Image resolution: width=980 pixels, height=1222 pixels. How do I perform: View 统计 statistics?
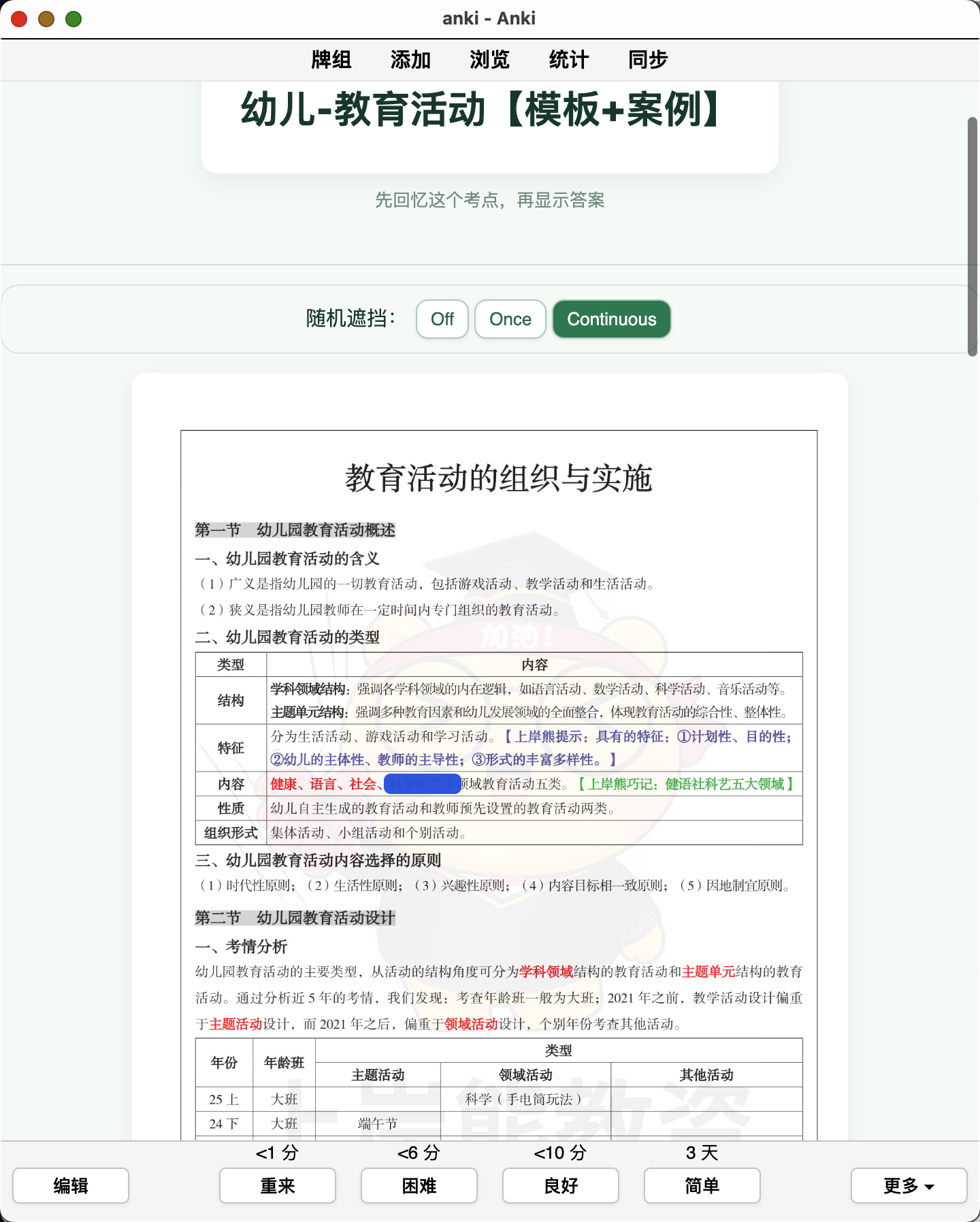tap(568, 60)
